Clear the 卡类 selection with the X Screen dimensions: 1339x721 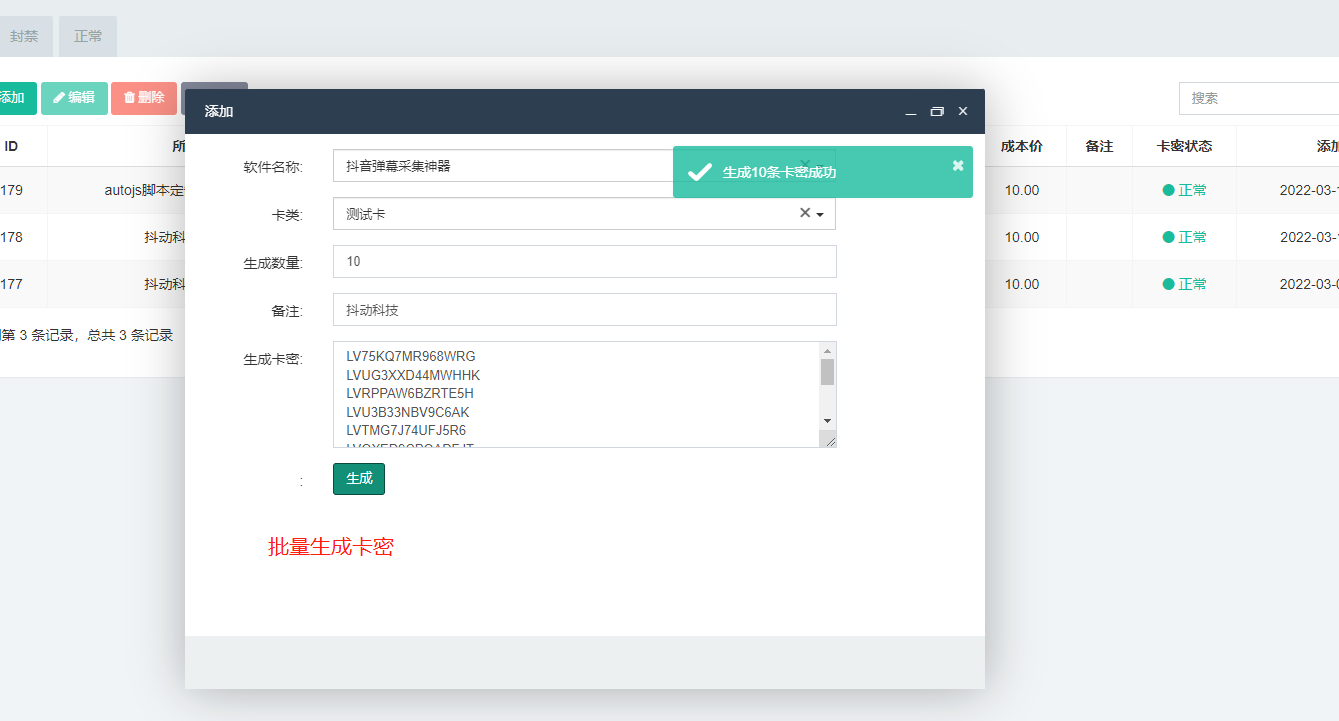pos(804,213)
